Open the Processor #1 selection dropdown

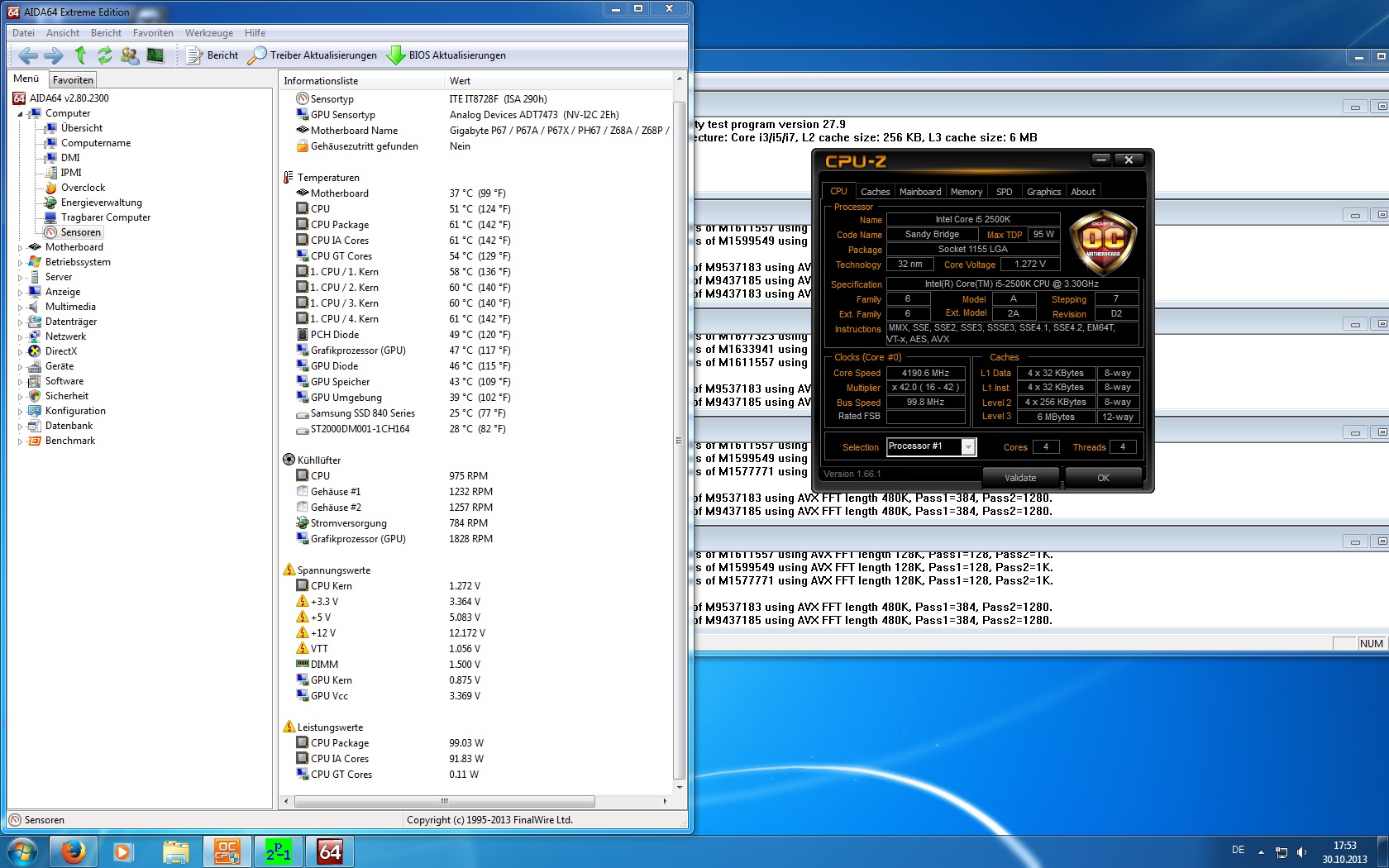(x=931, y=446)
